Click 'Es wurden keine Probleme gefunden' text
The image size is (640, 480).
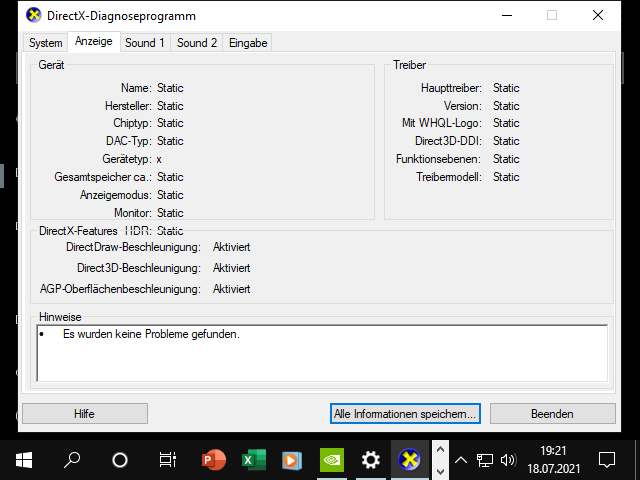151,334
